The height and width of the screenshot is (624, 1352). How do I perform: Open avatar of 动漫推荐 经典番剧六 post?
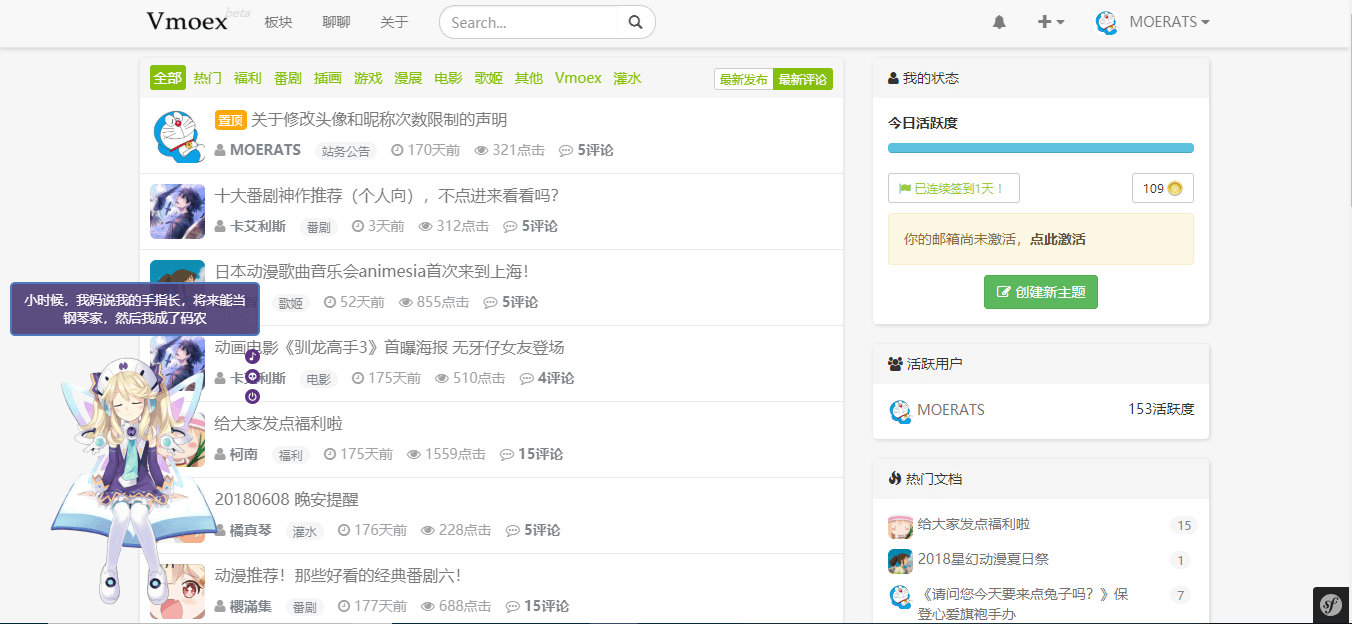point(178,592)
